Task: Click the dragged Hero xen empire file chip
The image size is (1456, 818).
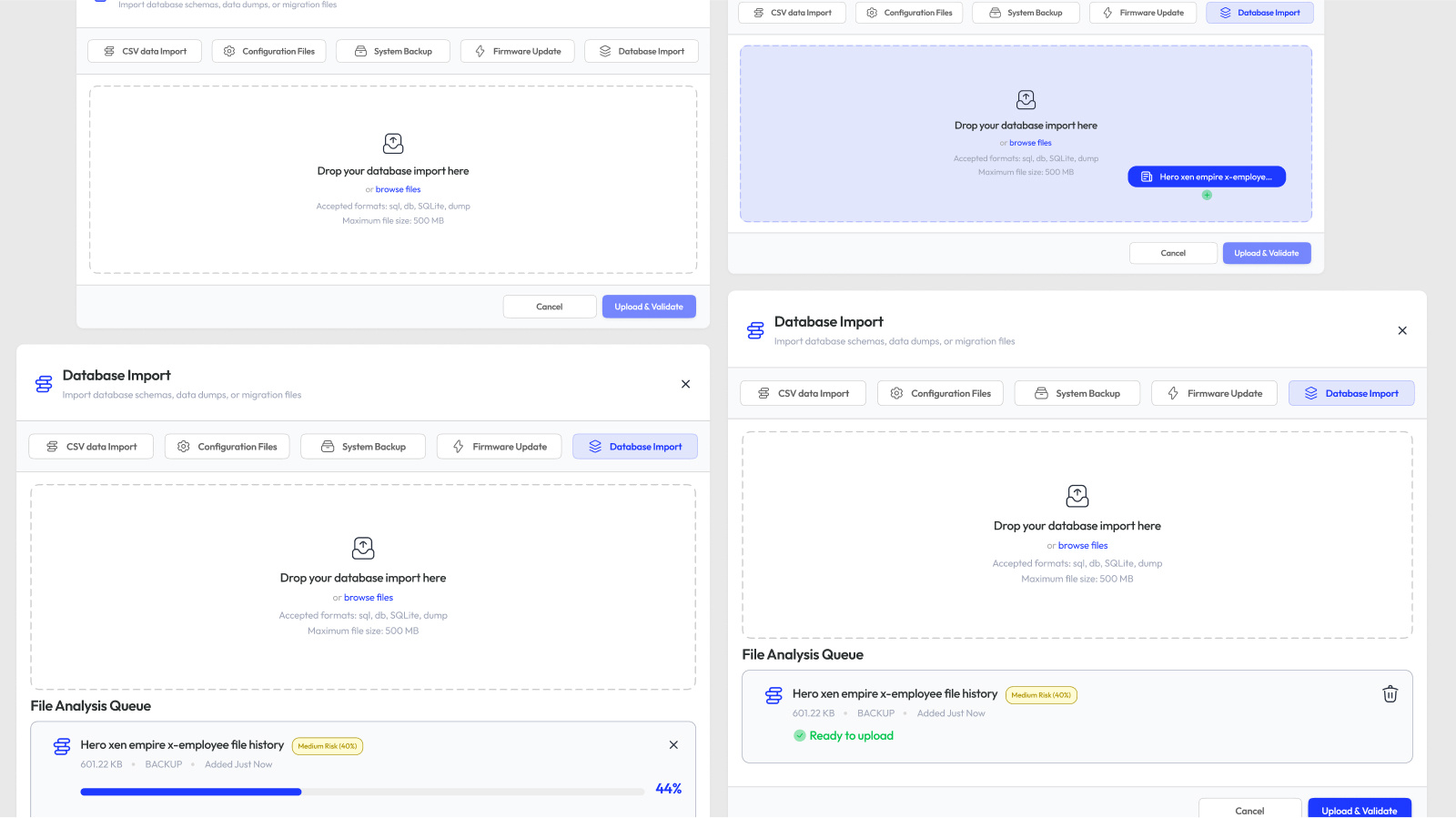Action: pyautogui.click(x=1206, y=177)
